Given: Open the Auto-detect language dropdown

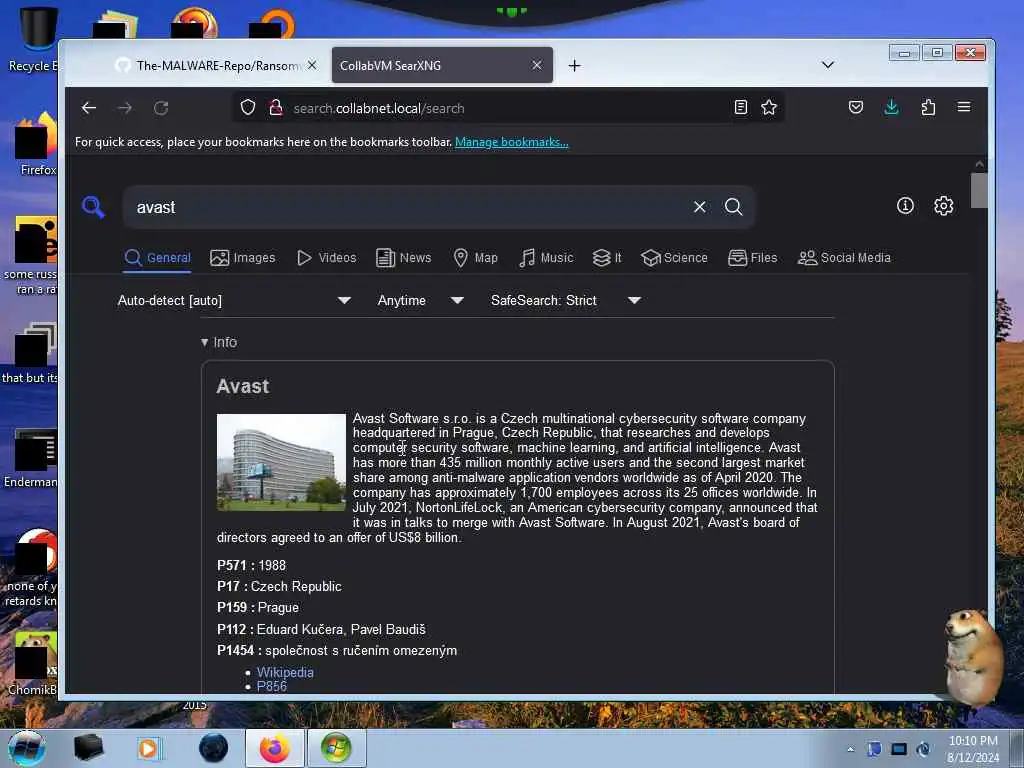Looking at the screenshot, I should coord(234,300).
